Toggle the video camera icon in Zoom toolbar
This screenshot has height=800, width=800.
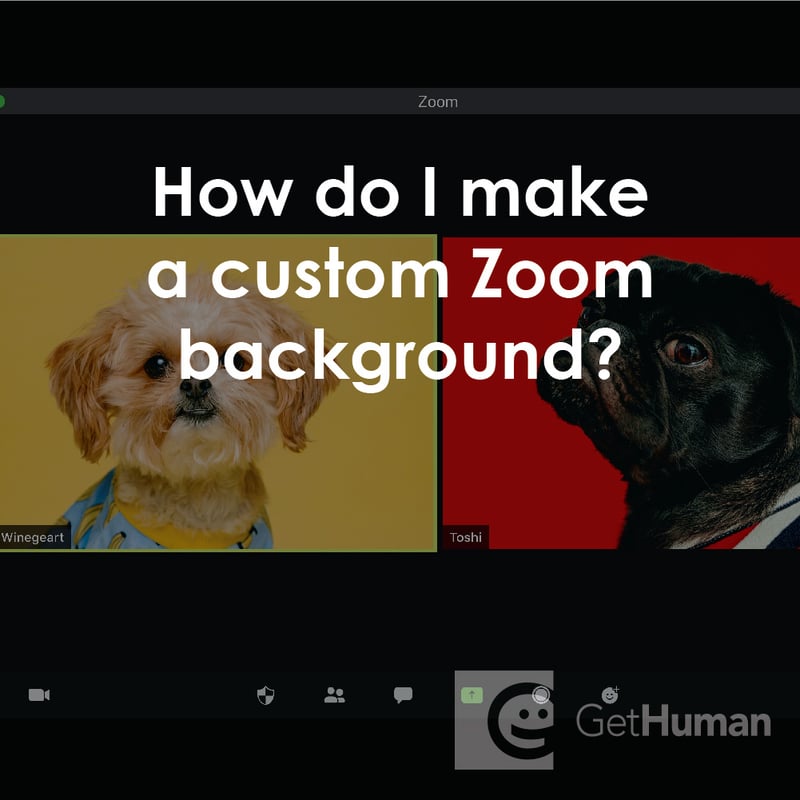[x=39, y=695]
